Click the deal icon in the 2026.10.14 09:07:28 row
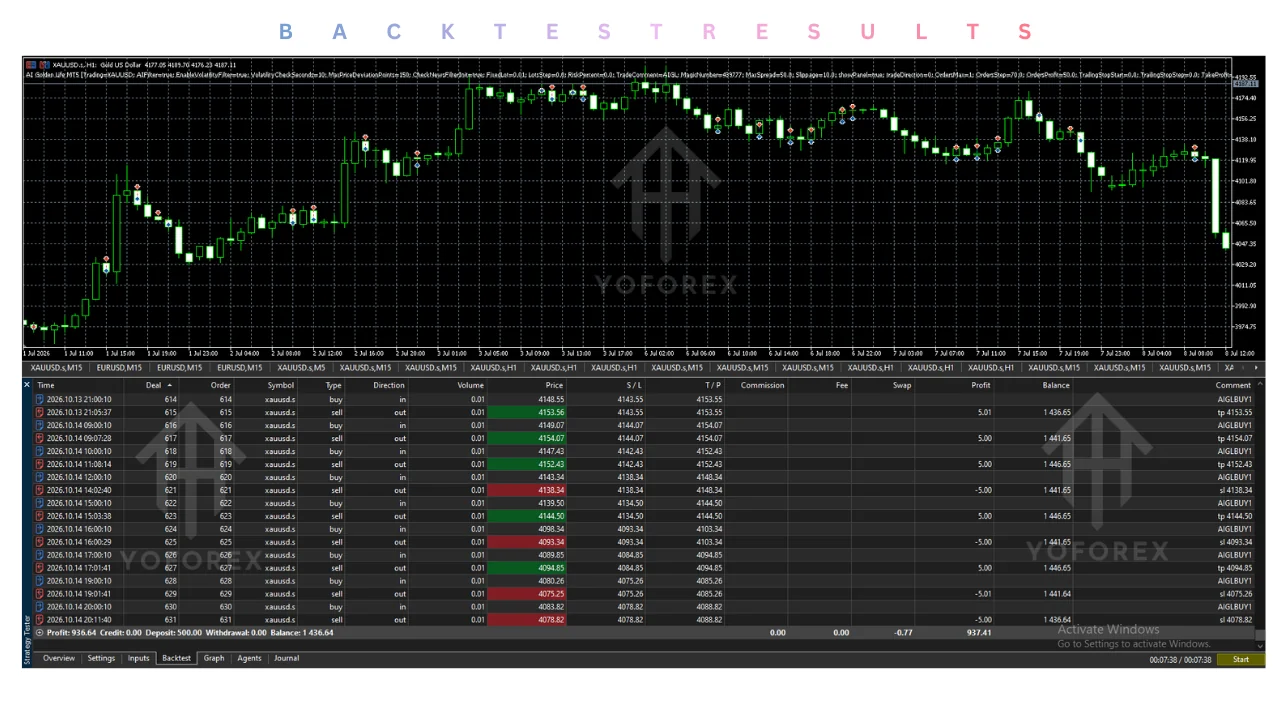The image size is (1280, 720). (40, 438)
